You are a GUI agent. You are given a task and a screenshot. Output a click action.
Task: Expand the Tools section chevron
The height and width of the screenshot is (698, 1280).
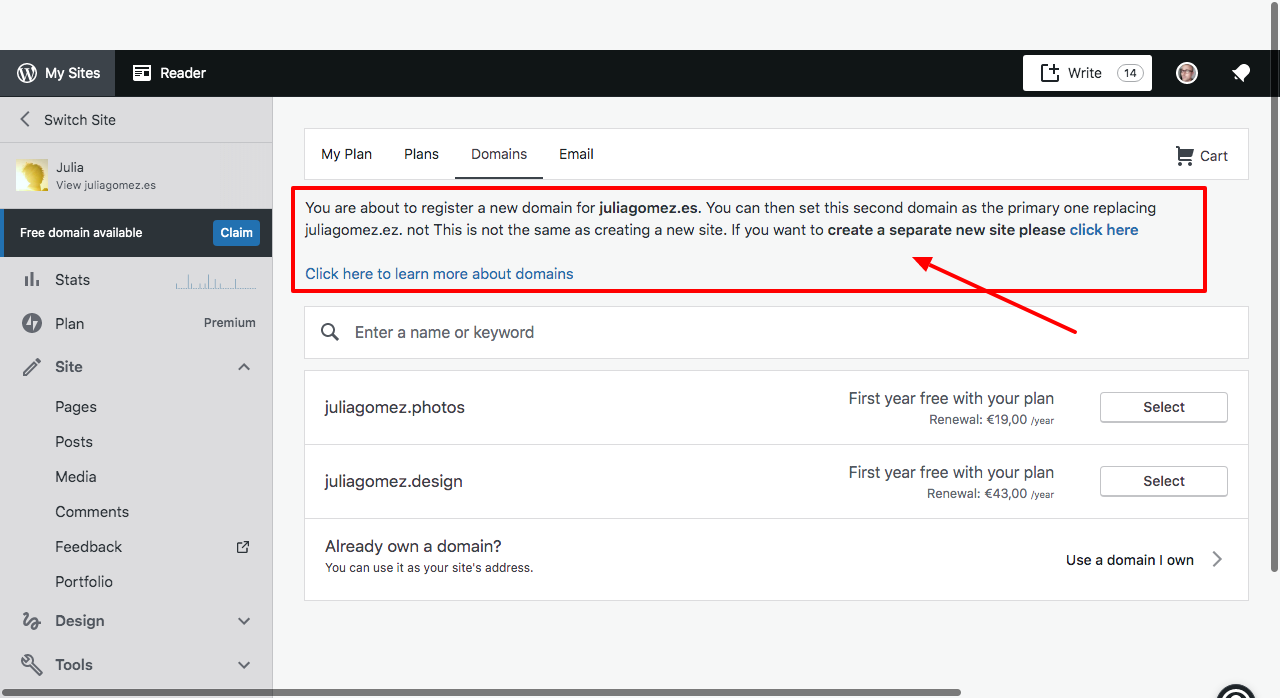pyautogui.click(x=244, y=665)
